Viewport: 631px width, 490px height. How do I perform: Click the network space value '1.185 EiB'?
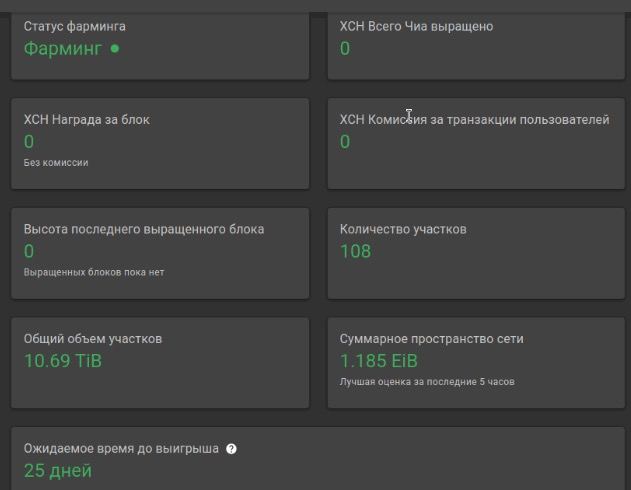379,361
